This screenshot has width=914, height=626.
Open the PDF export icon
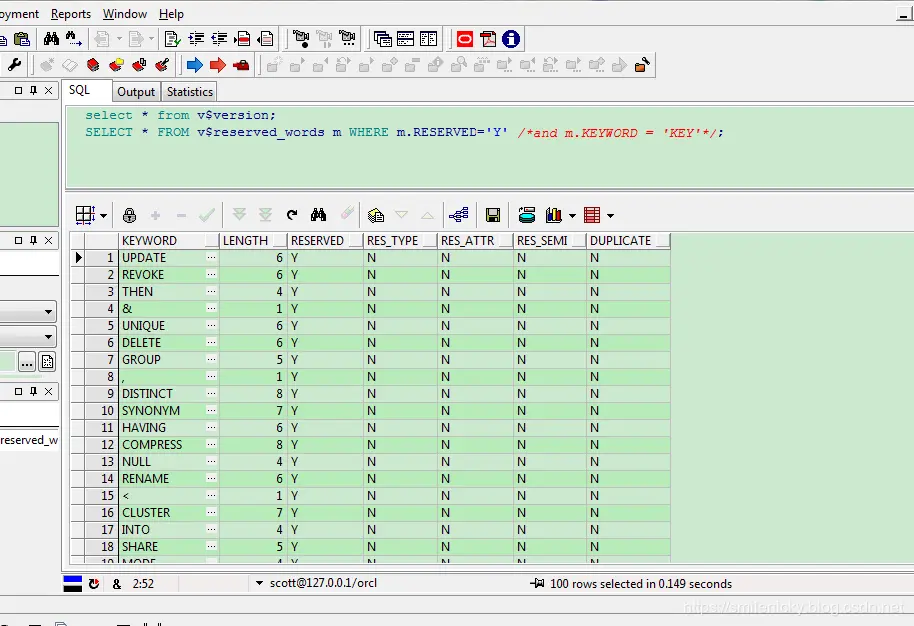488,39
